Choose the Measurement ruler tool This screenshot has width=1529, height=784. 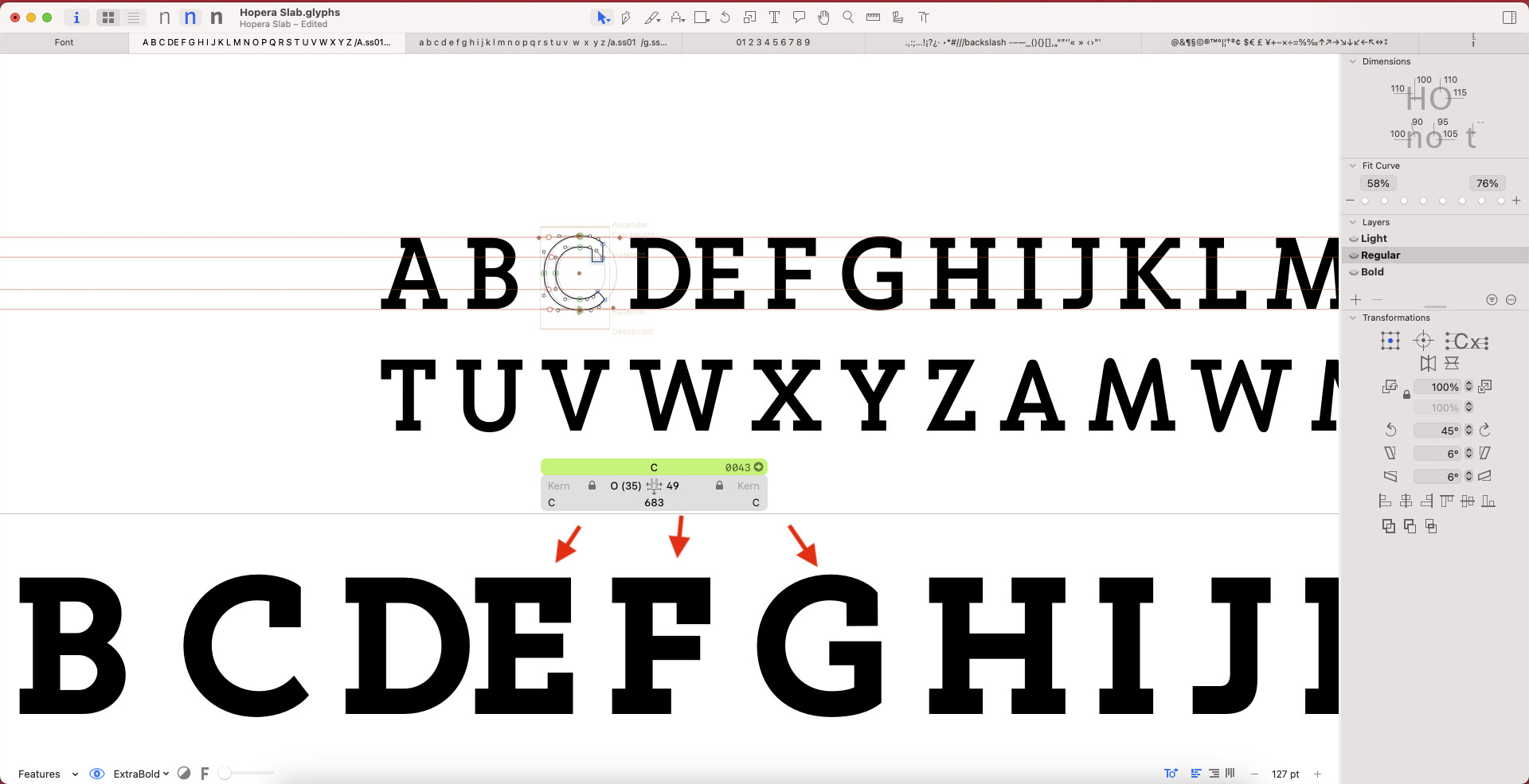coord(873,18)
